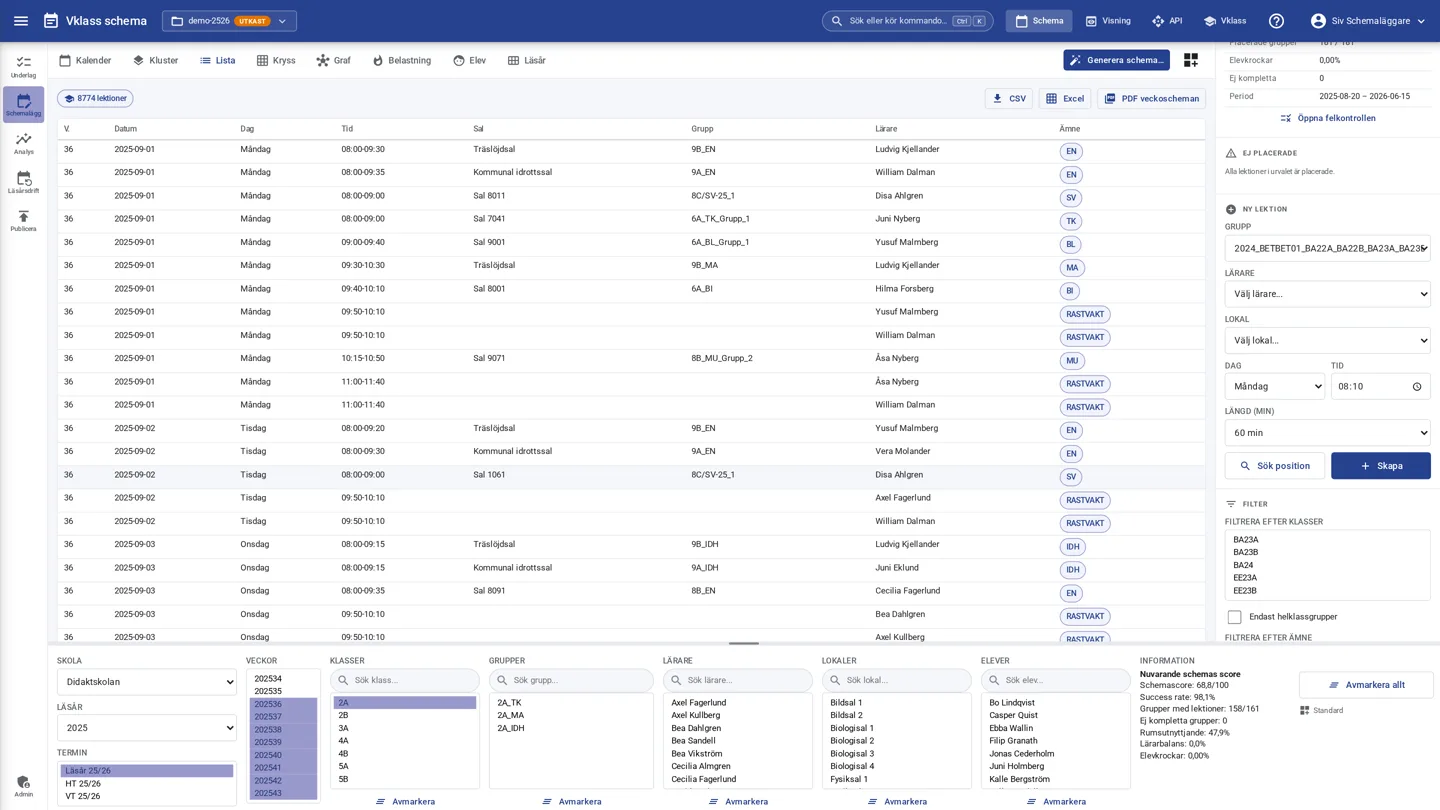Toggle the panel layout grid icon
1440x810 pixels.
click(x=1190, y=60)
